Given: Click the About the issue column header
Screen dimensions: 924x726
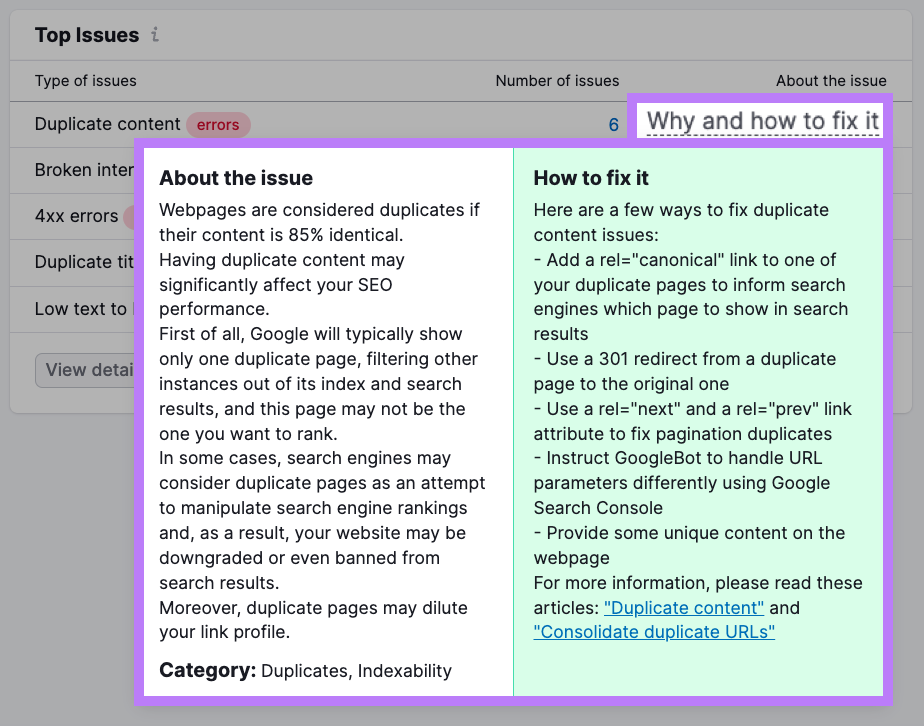Looking at the screenshot, I should pyautogui.click(x=831, y=81).
